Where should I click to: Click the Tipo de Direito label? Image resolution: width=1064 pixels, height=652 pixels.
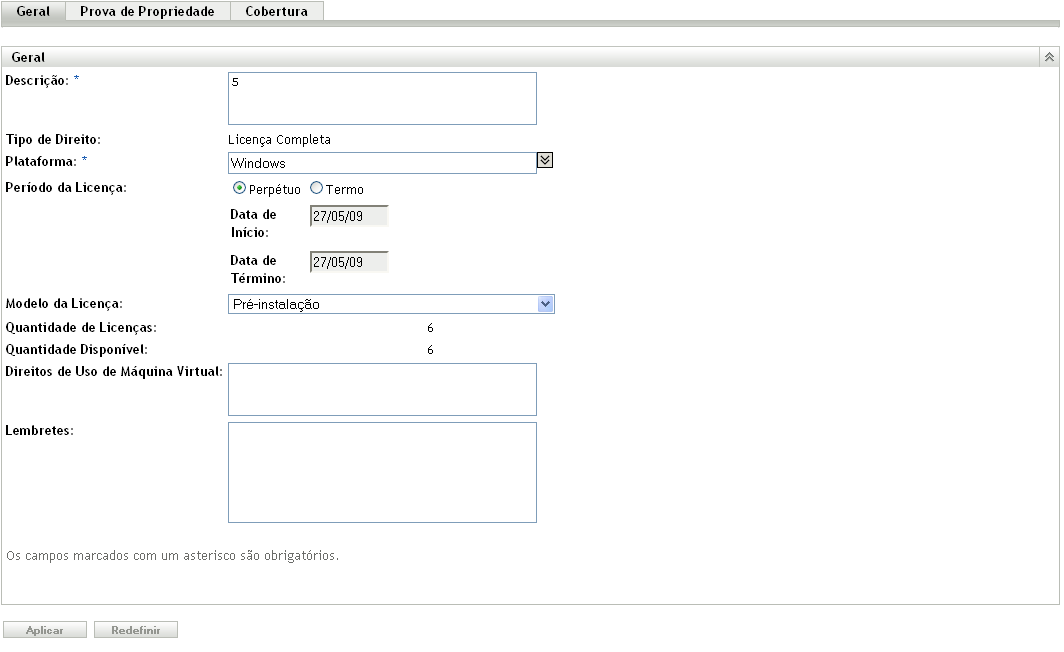(x=53, y=140)
